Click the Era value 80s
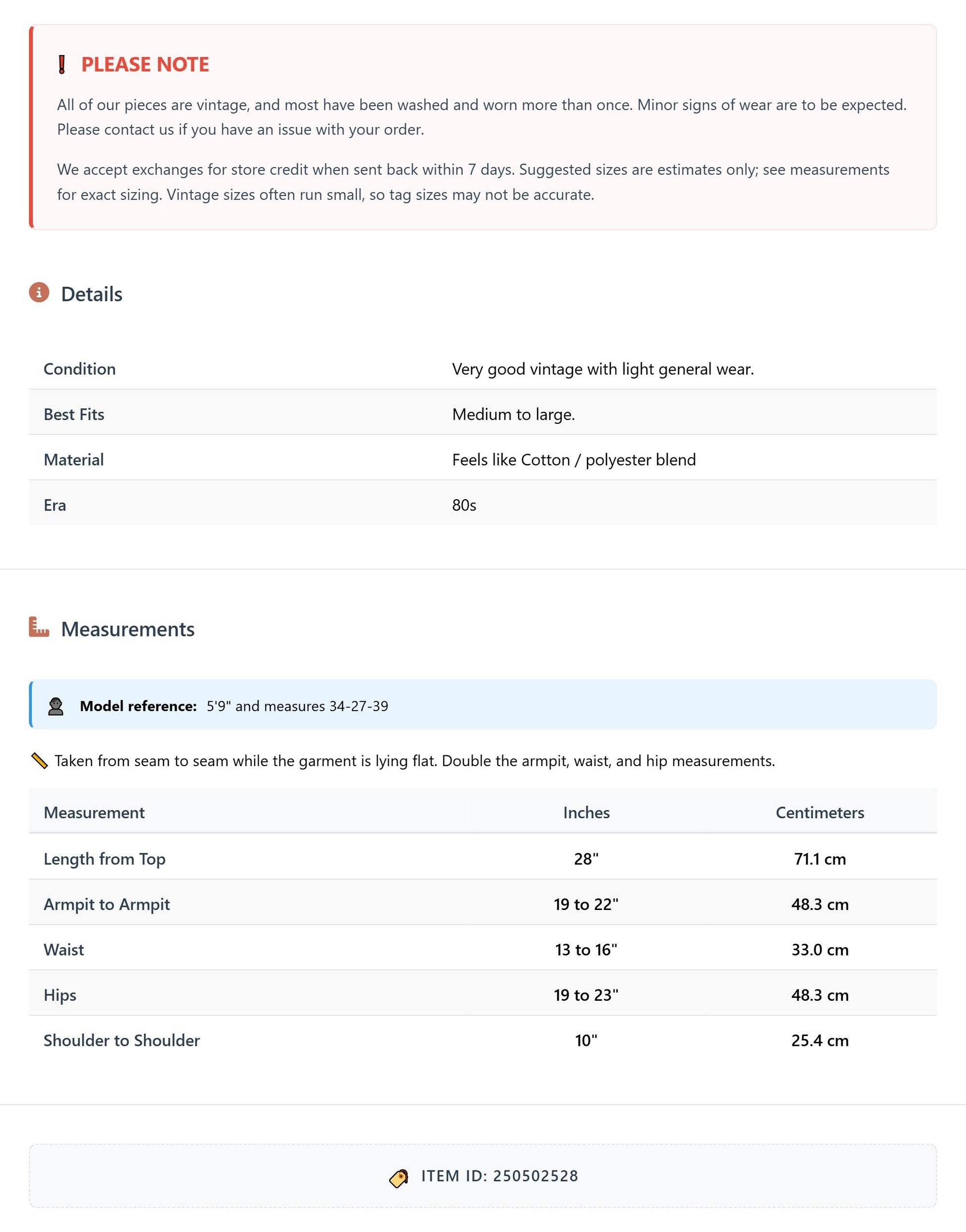The height and width of the screenshot is (1232, 966). click(x=464, y=505)
